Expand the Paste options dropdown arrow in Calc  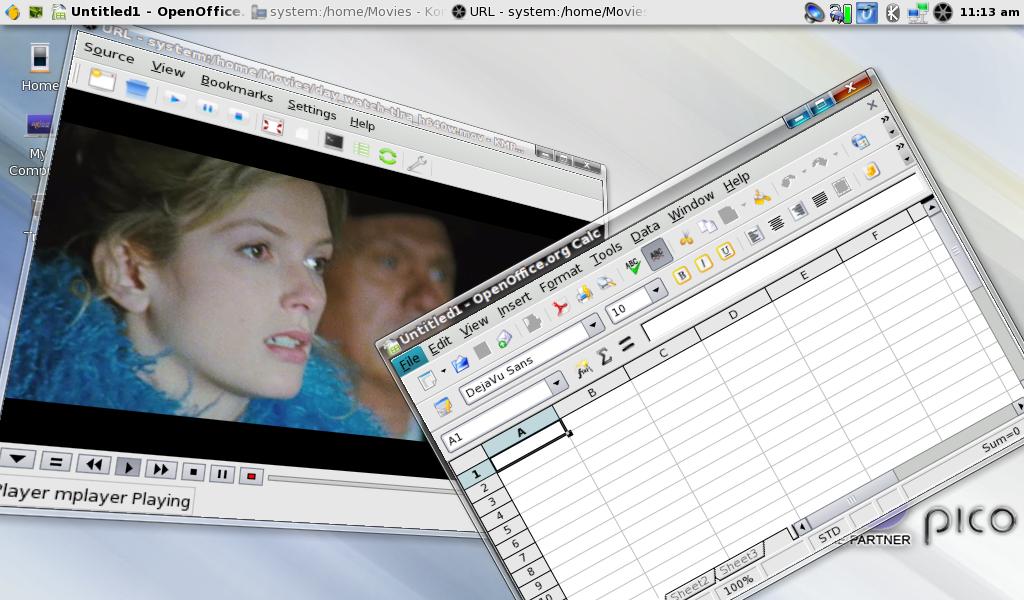coord(743,206)
